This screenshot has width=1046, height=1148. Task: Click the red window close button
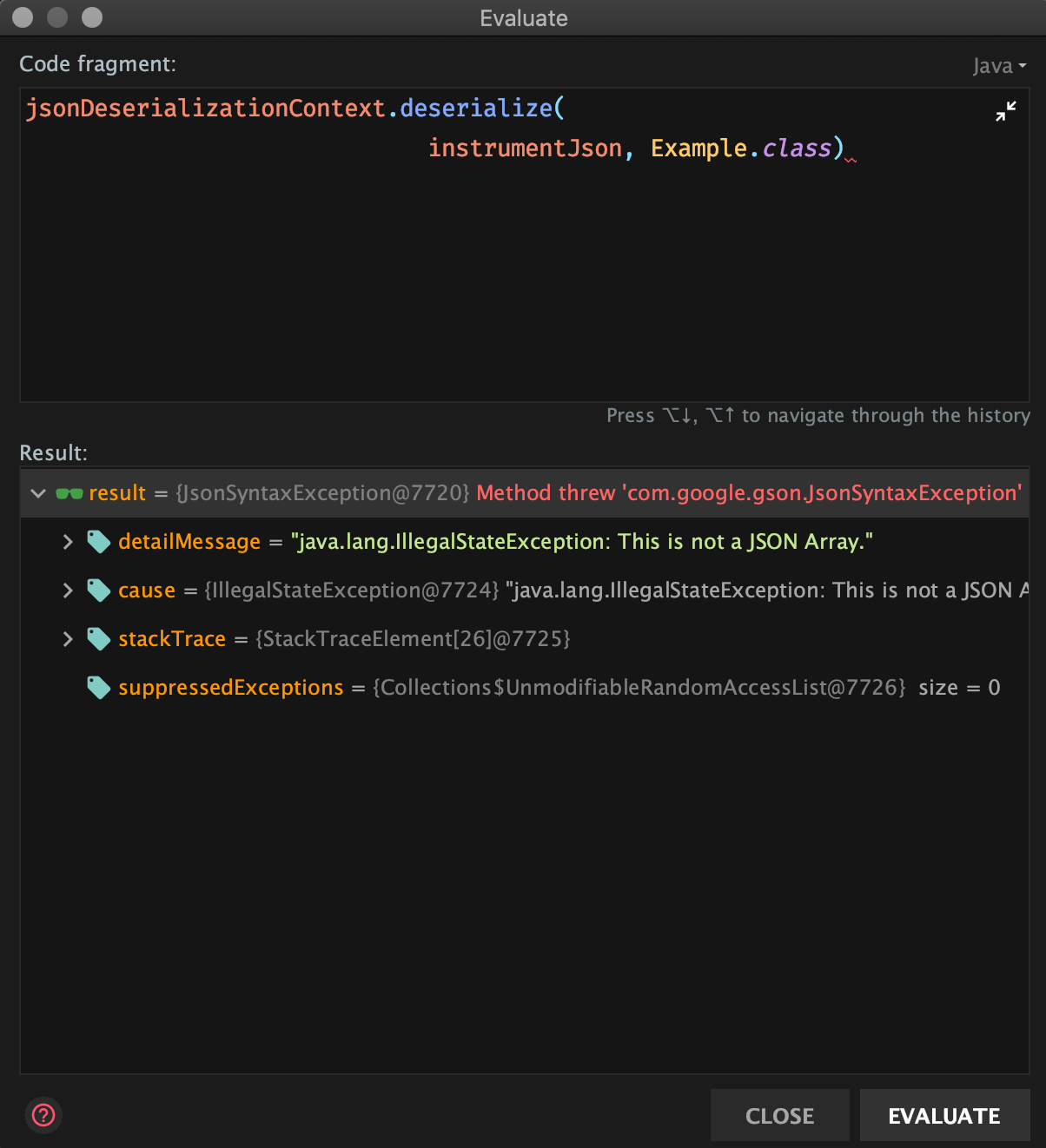(x=23, y=17)
